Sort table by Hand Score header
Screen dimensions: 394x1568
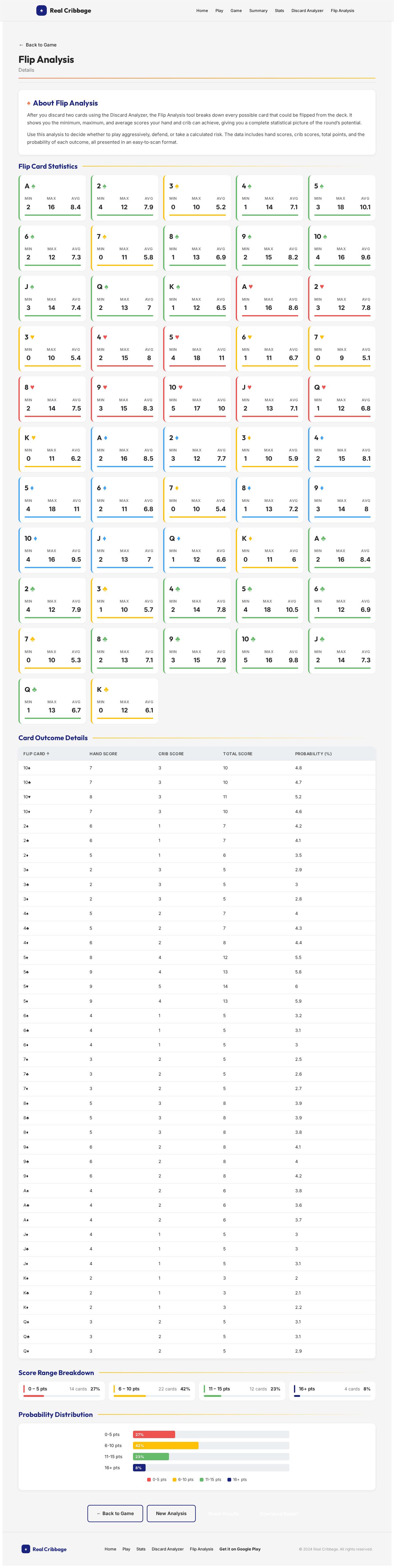(103, 754)
